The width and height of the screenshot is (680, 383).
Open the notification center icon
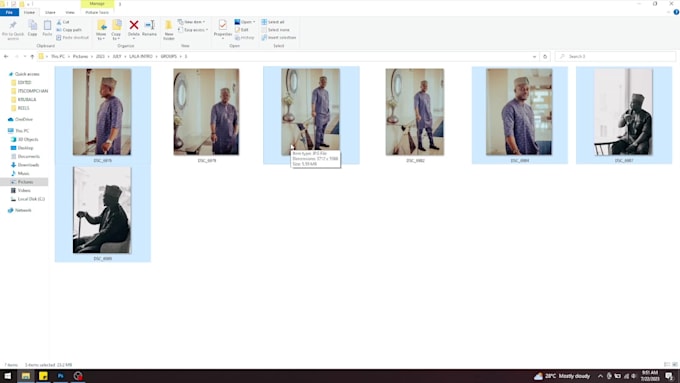point(670,376)
